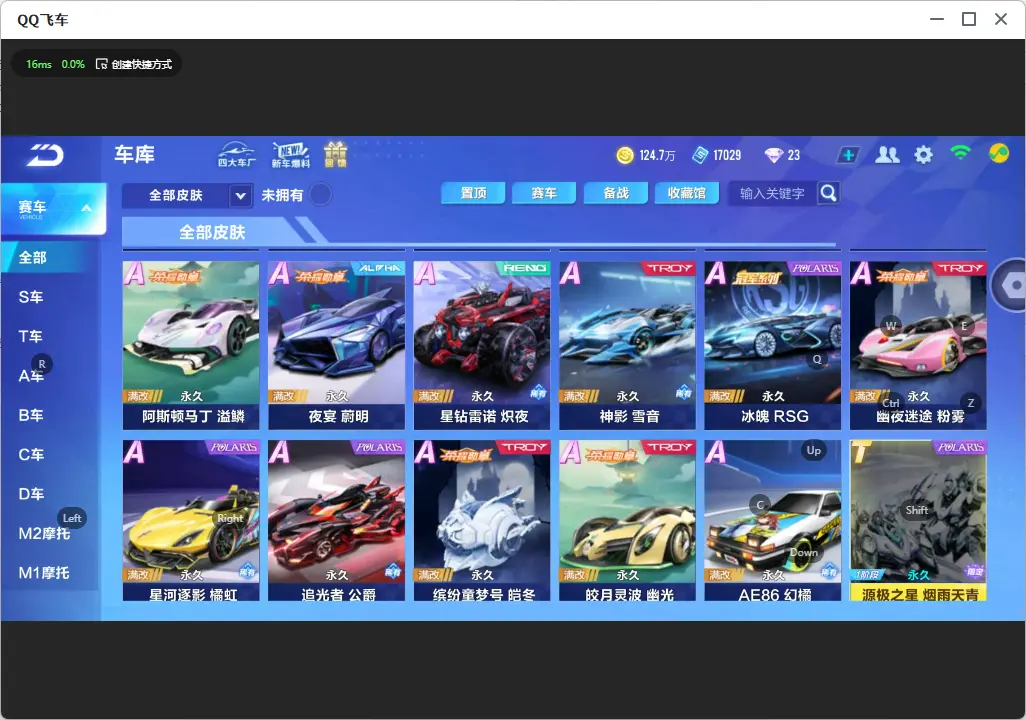
Task: Open the yellow gift box icon
Action: [x=336, y=154]
